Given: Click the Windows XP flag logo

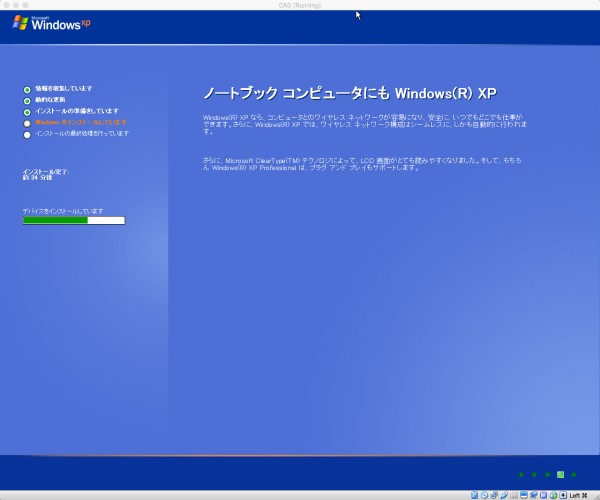Looking at the screenshot, I should (20, 23).
